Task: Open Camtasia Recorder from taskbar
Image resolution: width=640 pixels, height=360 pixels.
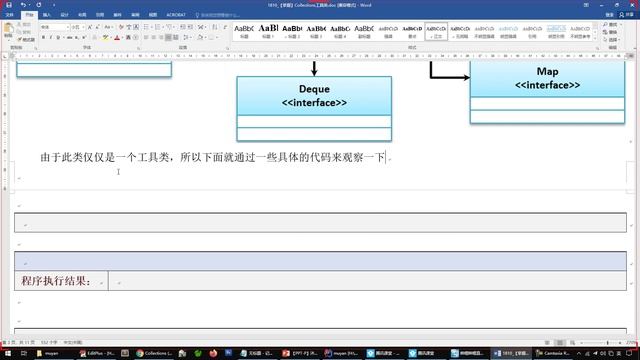Action: click(x=552, y=353)
